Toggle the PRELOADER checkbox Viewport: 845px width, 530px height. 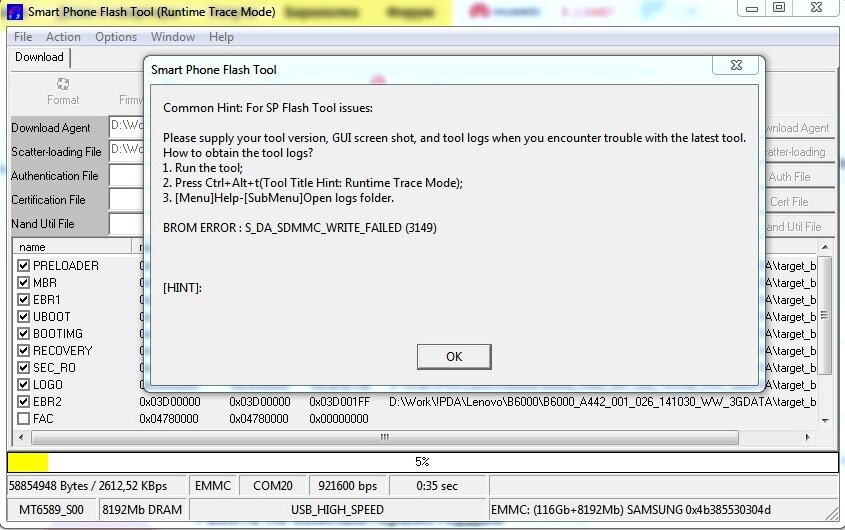(23, 265)
